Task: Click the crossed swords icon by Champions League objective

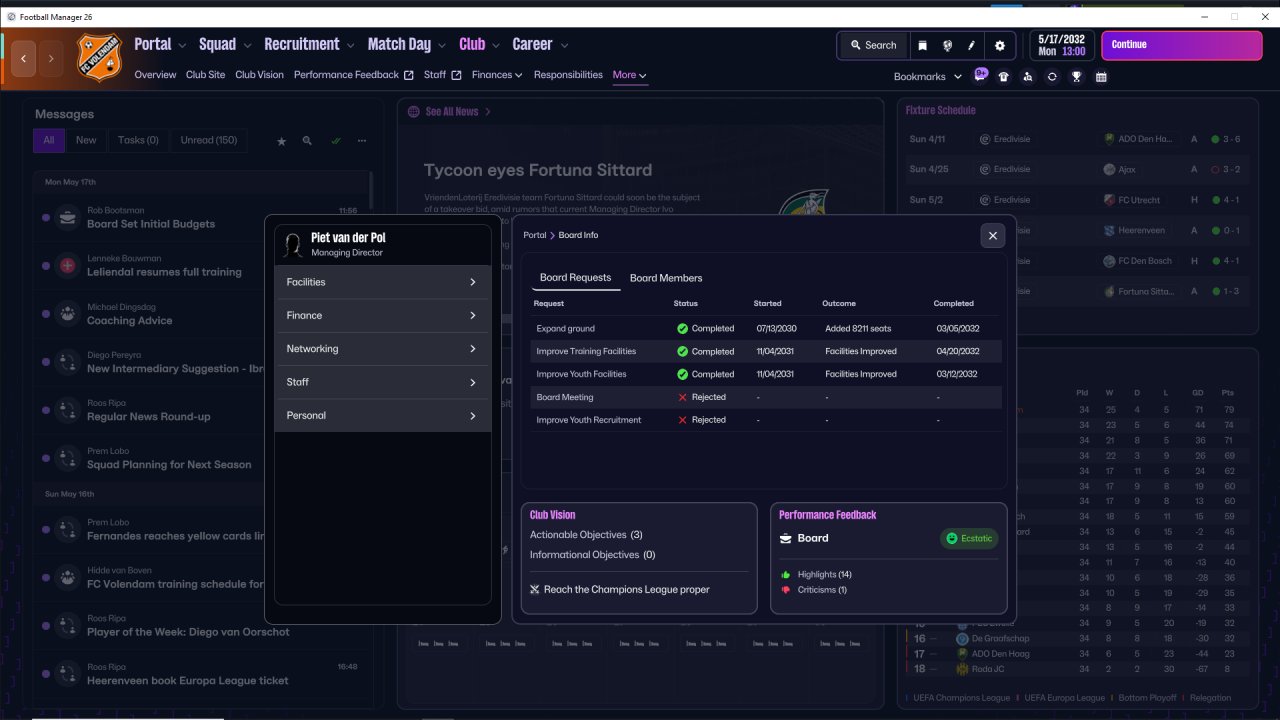Action: pos(535,590)
